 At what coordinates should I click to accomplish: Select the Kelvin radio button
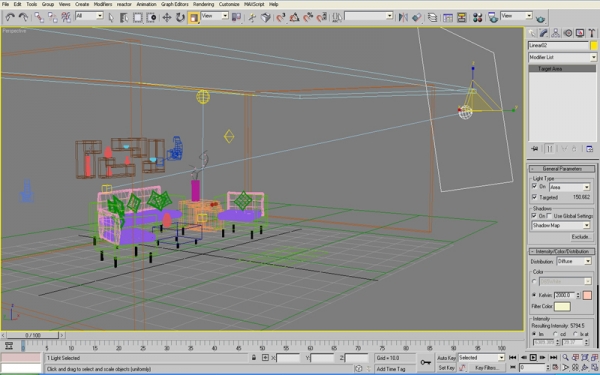pos(534,295)
